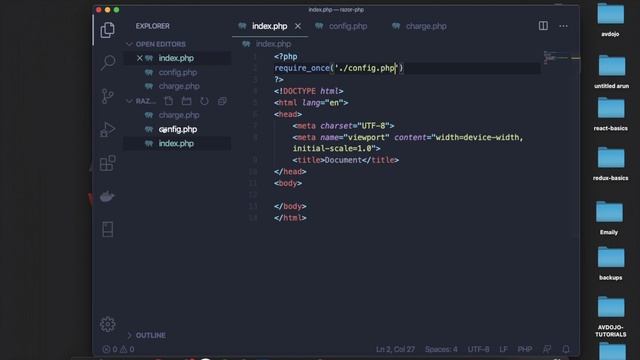
Task: Open the Extensions view icon
Action: 107,163
